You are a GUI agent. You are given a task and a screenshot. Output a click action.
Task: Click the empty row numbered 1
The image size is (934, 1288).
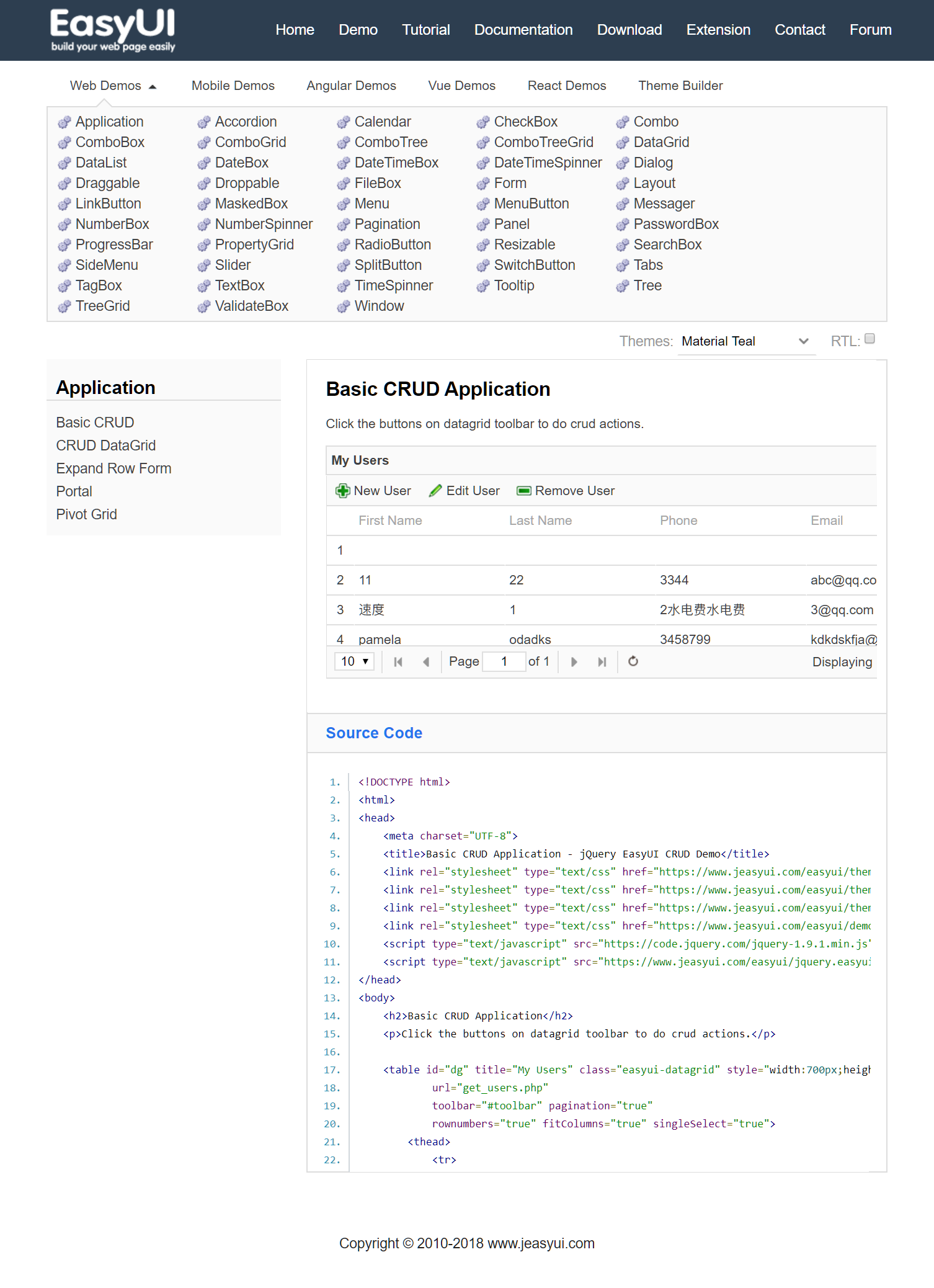pyautogui.click(x=602, y=550)
